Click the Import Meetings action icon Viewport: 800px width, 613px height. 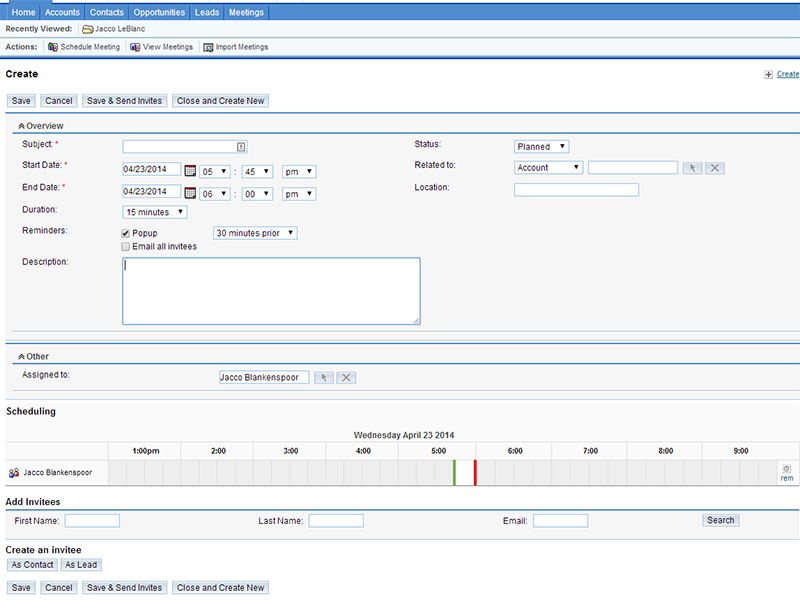point(208,47)
